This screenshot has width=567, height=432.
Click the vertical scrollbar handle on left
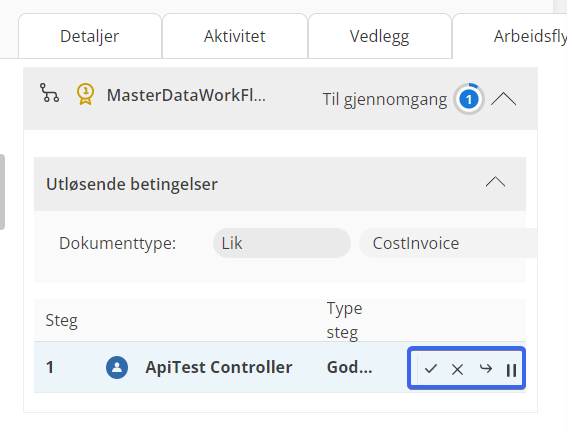[2, 192]
